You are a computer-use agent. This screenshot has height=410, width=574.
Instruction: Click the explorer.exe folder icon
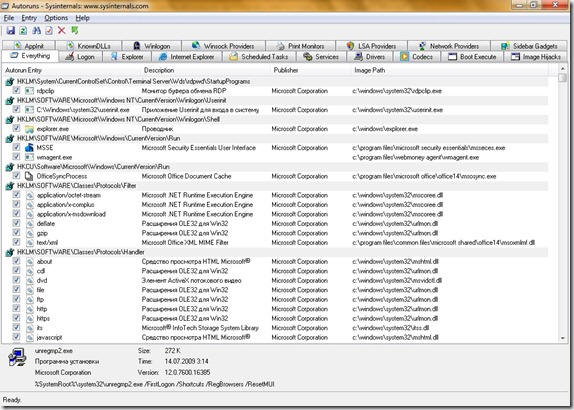[x=29, y=129]
